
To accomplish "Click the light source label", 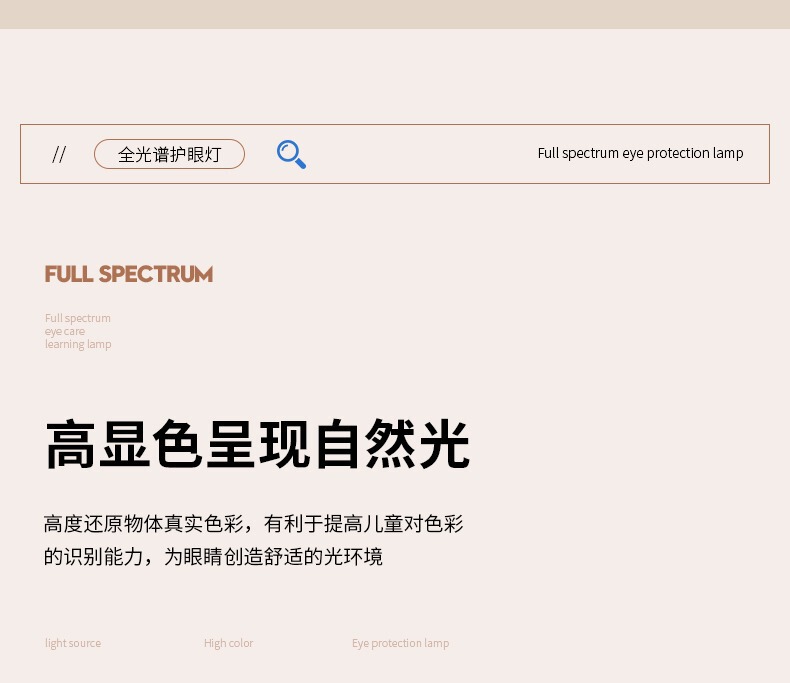I will pos(73,643).
